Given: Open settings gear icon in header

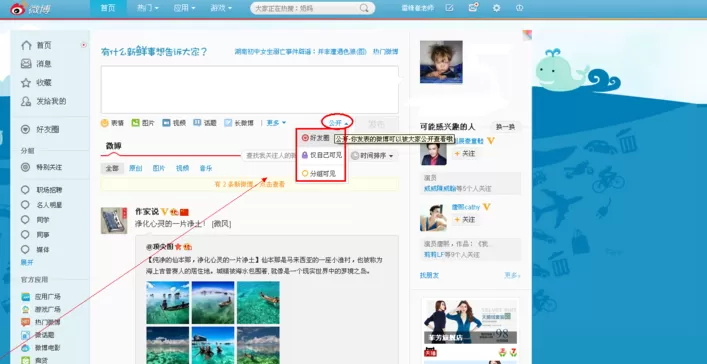Looking at the screenshot, I should (x=496, y=8).
